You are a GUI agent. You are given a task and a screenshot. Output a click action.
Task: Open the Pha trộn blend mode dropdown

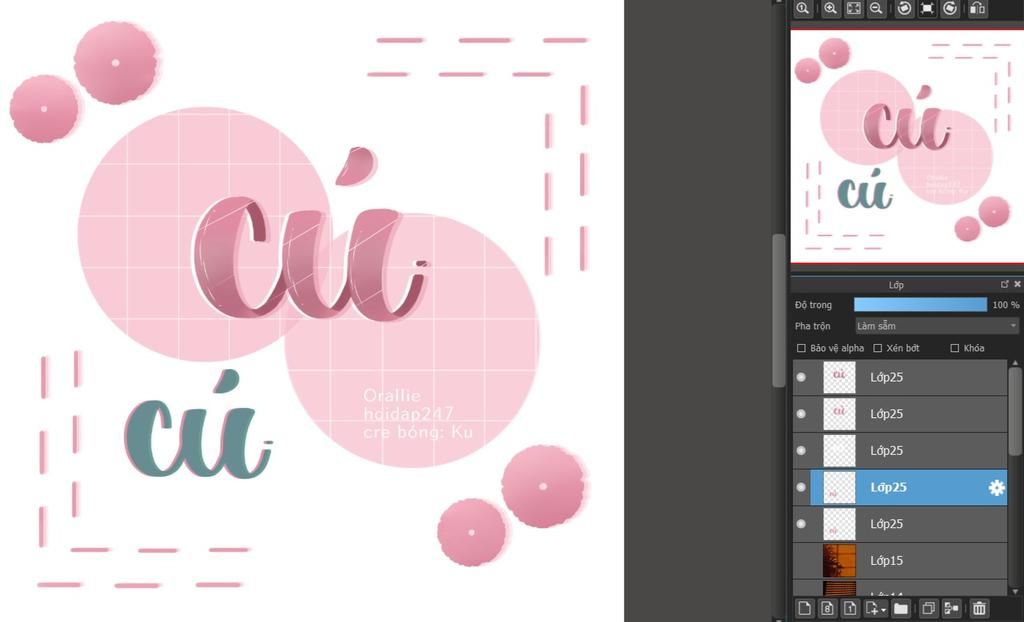(936, 325)
